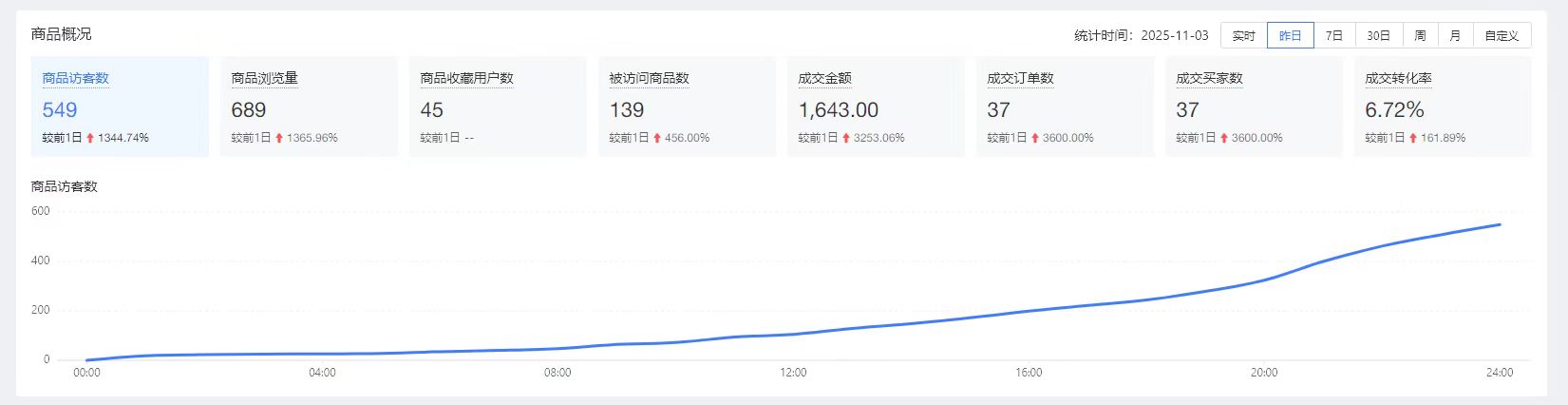
Task: Click the 统计时间 2025-11-03 date text
Action: tap(1142, 35)
